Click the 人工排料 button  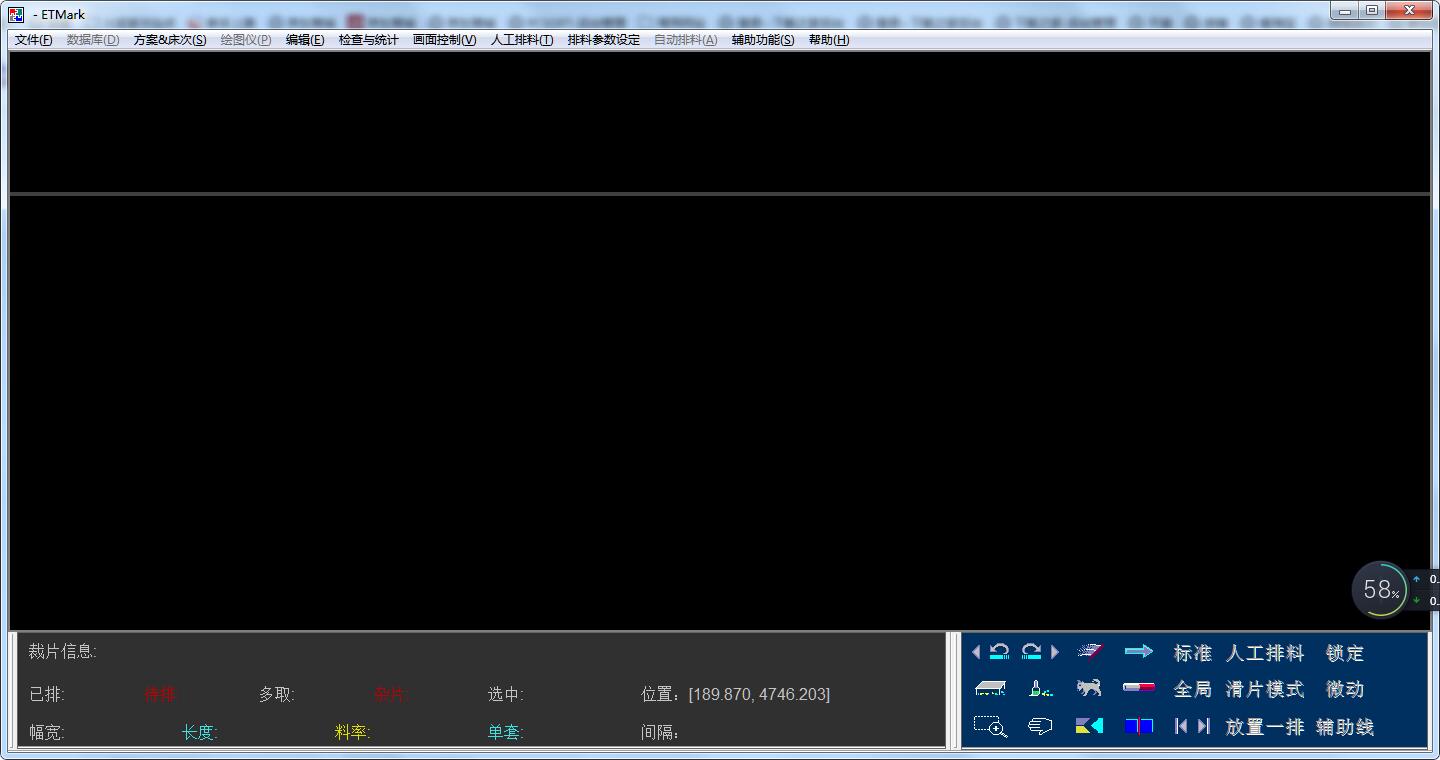click(x=1265, y=653)
